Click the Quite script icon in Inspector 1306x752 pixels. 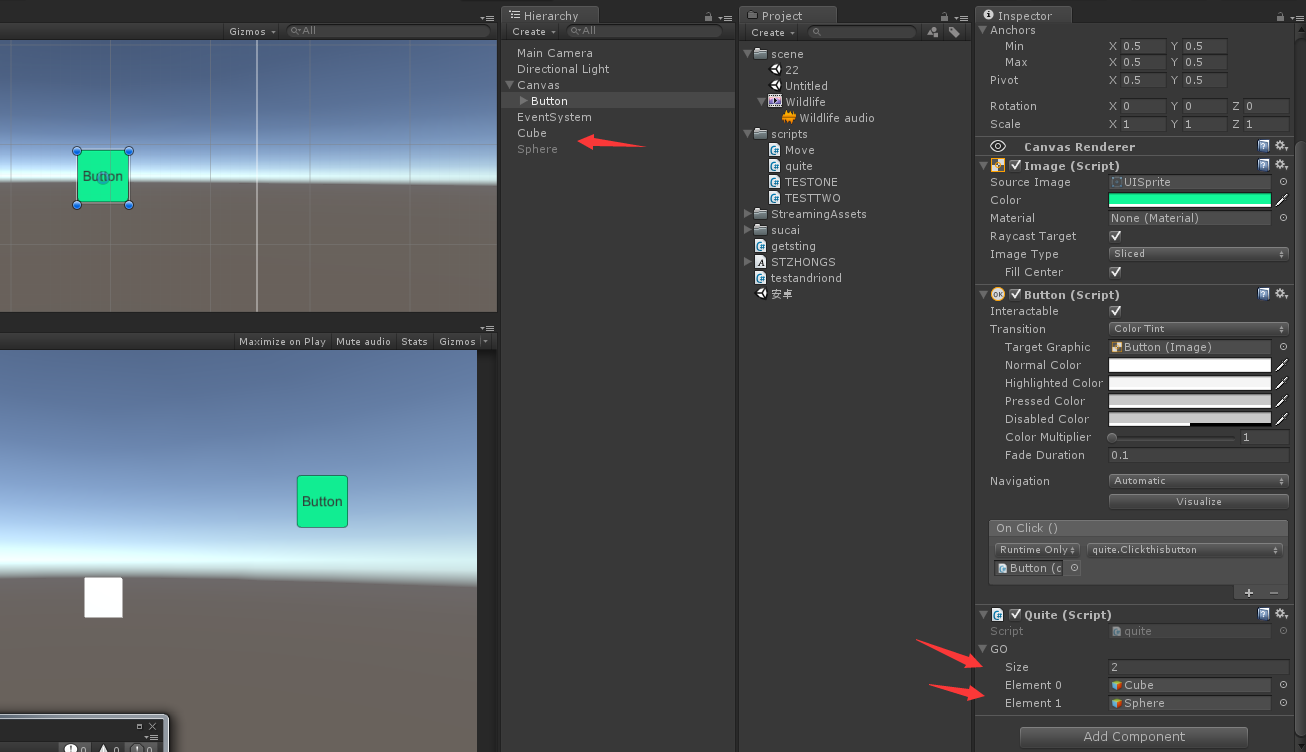[x=998, y=614]
